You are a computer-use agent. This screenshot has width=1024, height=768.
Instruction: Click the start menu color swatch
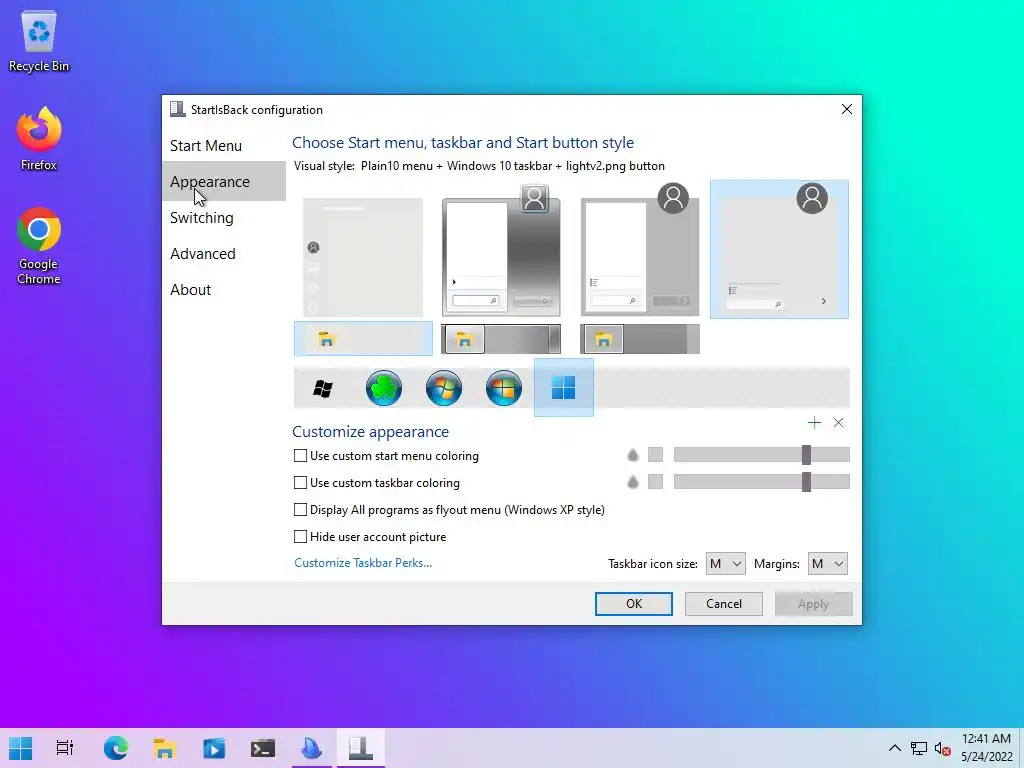(655, 455)
